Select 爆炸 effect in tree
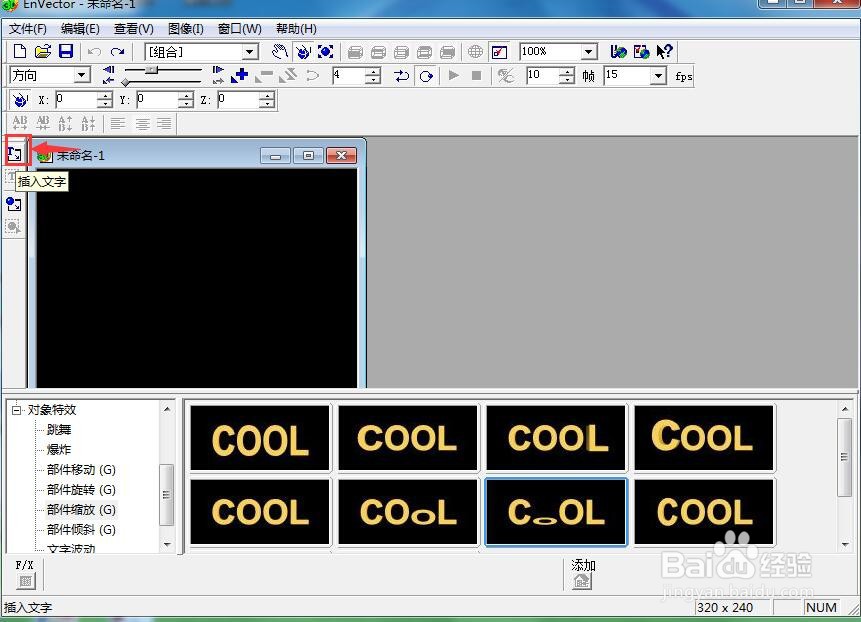 (59, 450)
